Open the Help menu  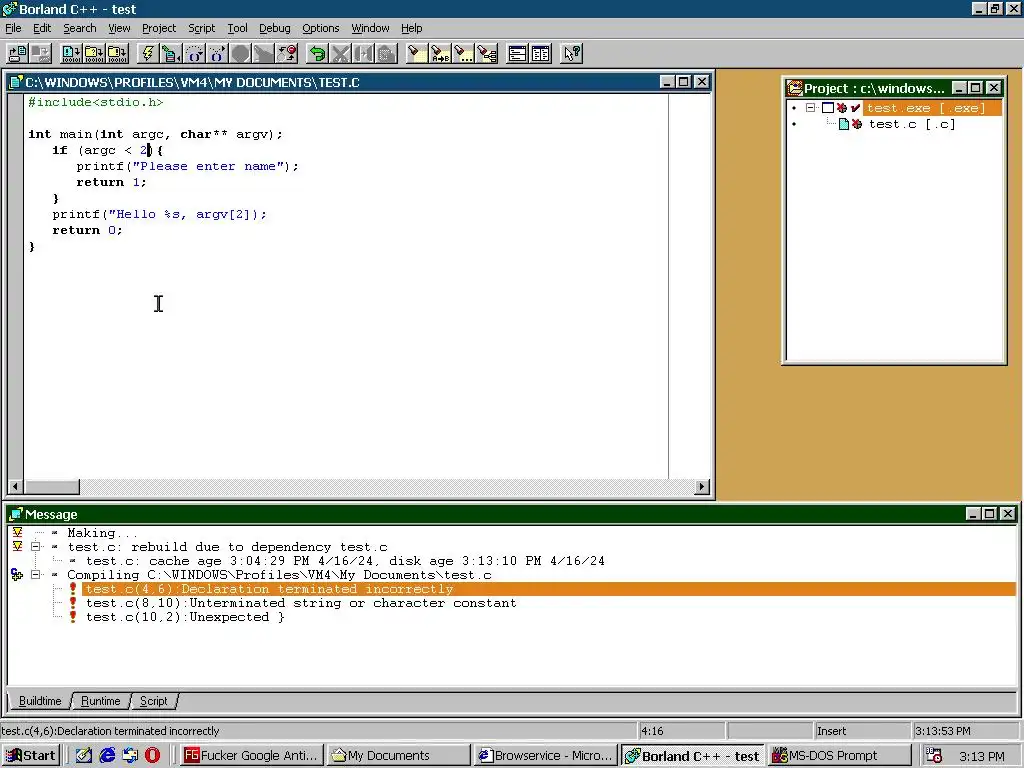(411, 28)
